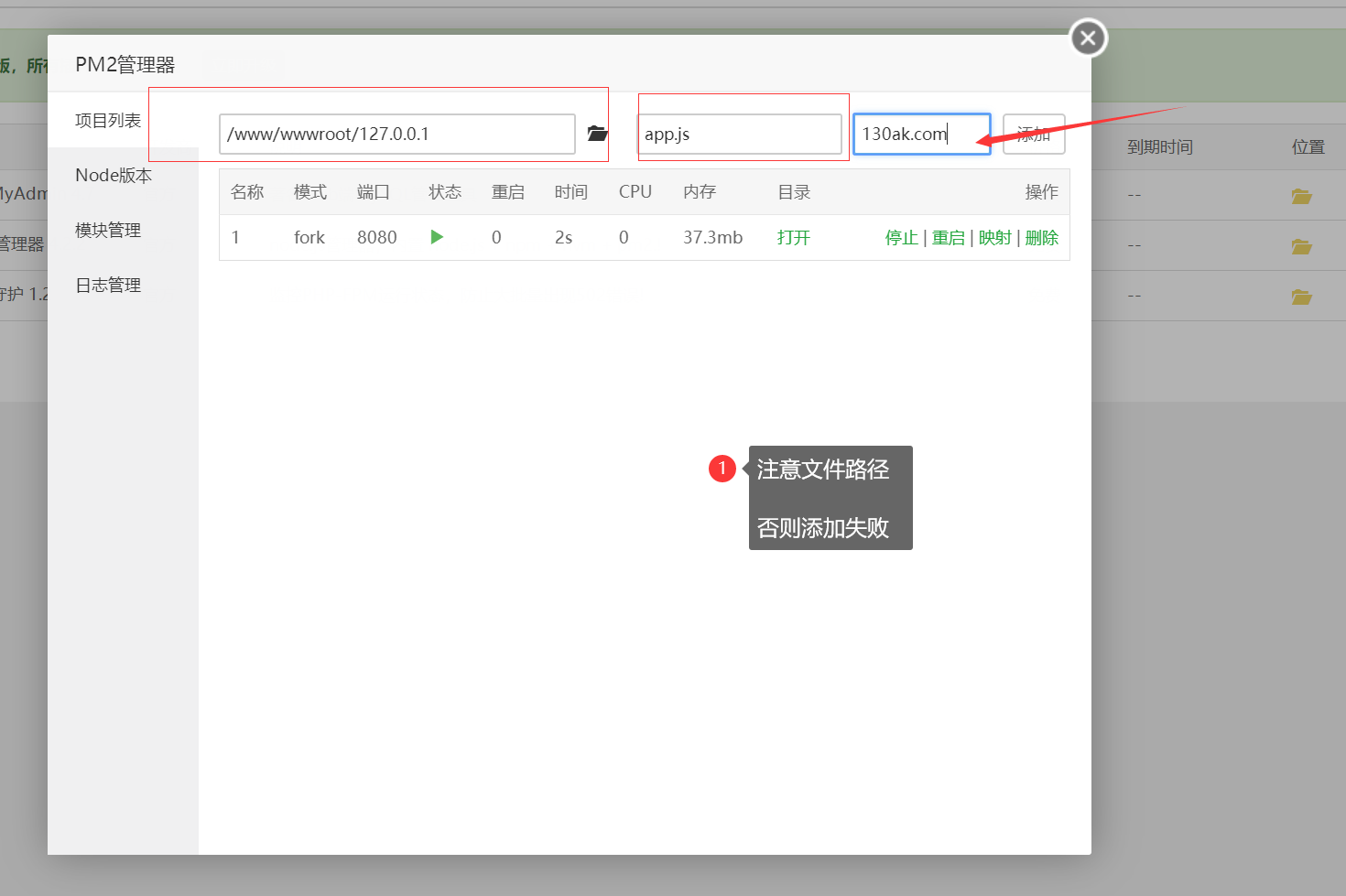Screen dimensions: 1346x896
Task: Go to the 日志管理 tab
Action: pyautogui.click(x=108, y=285)
